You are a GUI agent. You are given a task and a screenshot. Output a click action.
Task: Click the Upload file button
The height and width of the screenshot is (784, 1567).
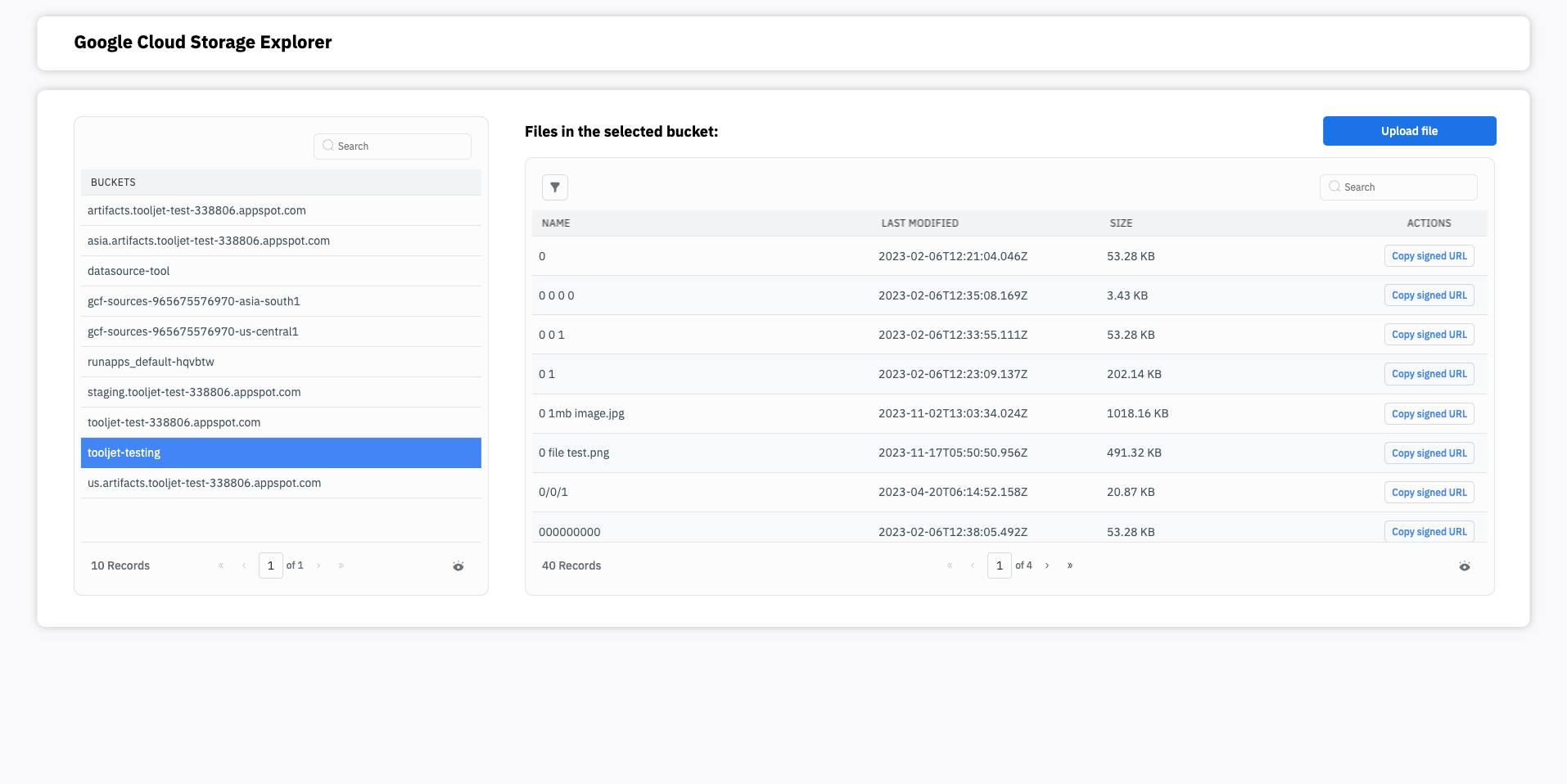[1409, 131]
